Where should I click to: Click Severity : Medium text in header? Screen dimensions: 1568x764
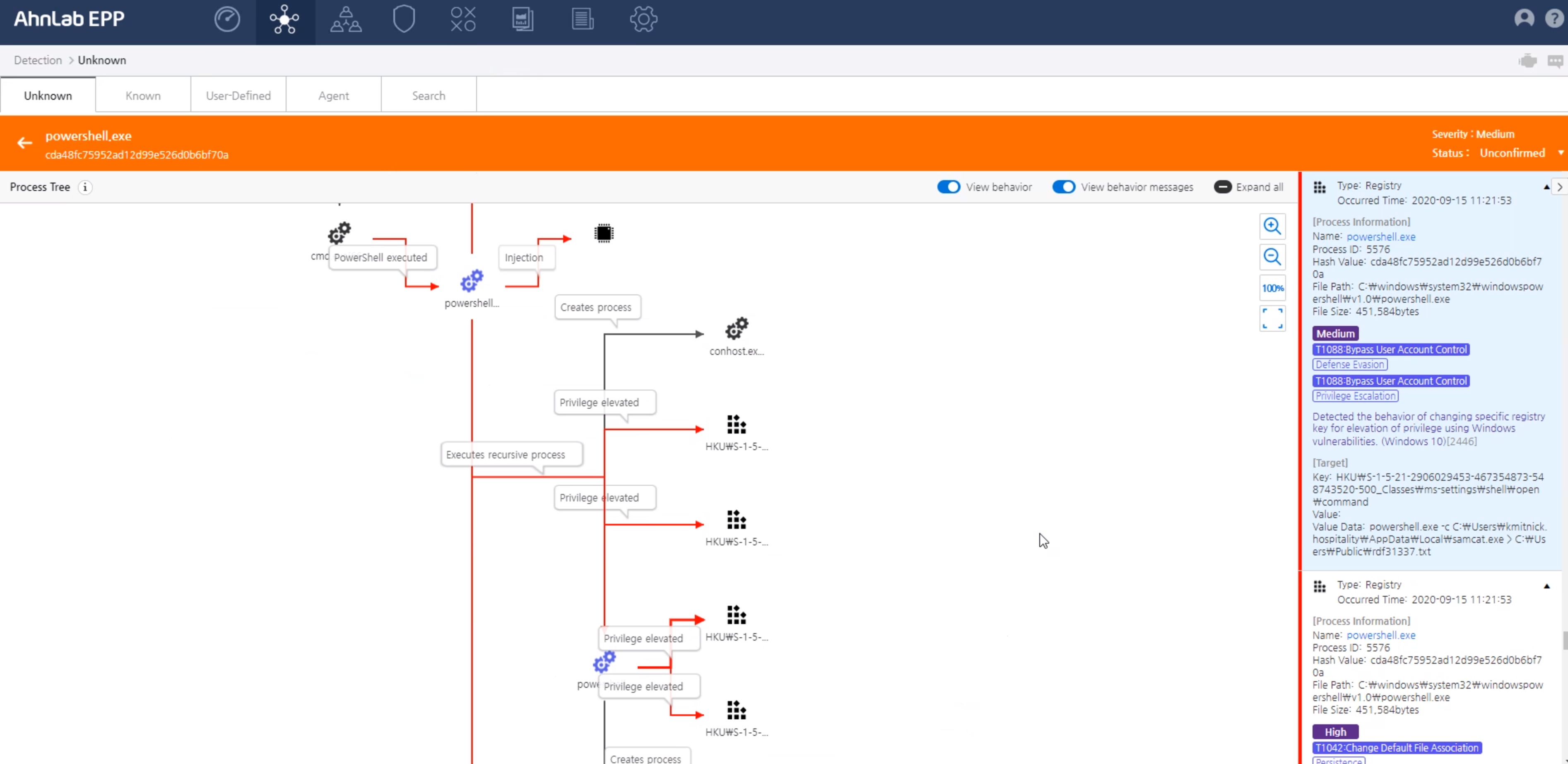pyautogui.click(x=1472, y=134)
